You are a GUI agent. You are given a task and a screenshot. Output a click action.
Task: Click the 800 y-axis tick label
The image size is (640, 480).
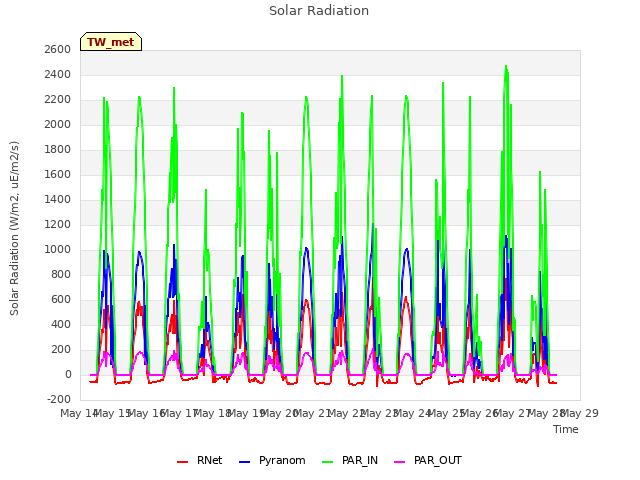tap(61, 275)
